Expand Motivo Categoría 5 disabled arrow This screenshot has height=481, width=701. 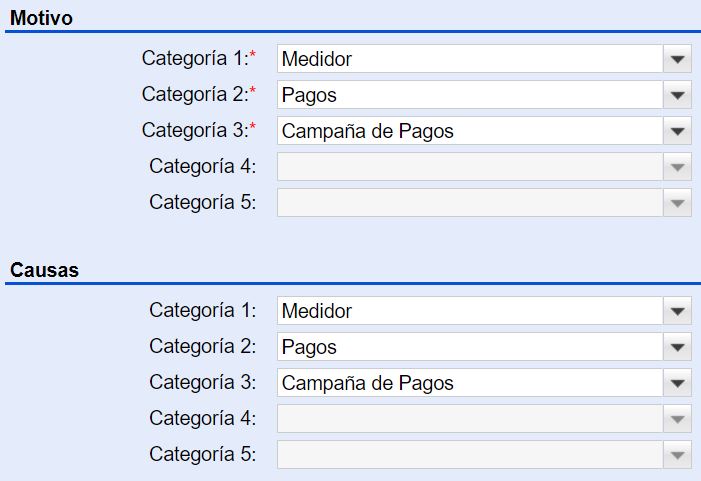pos(677,203)
